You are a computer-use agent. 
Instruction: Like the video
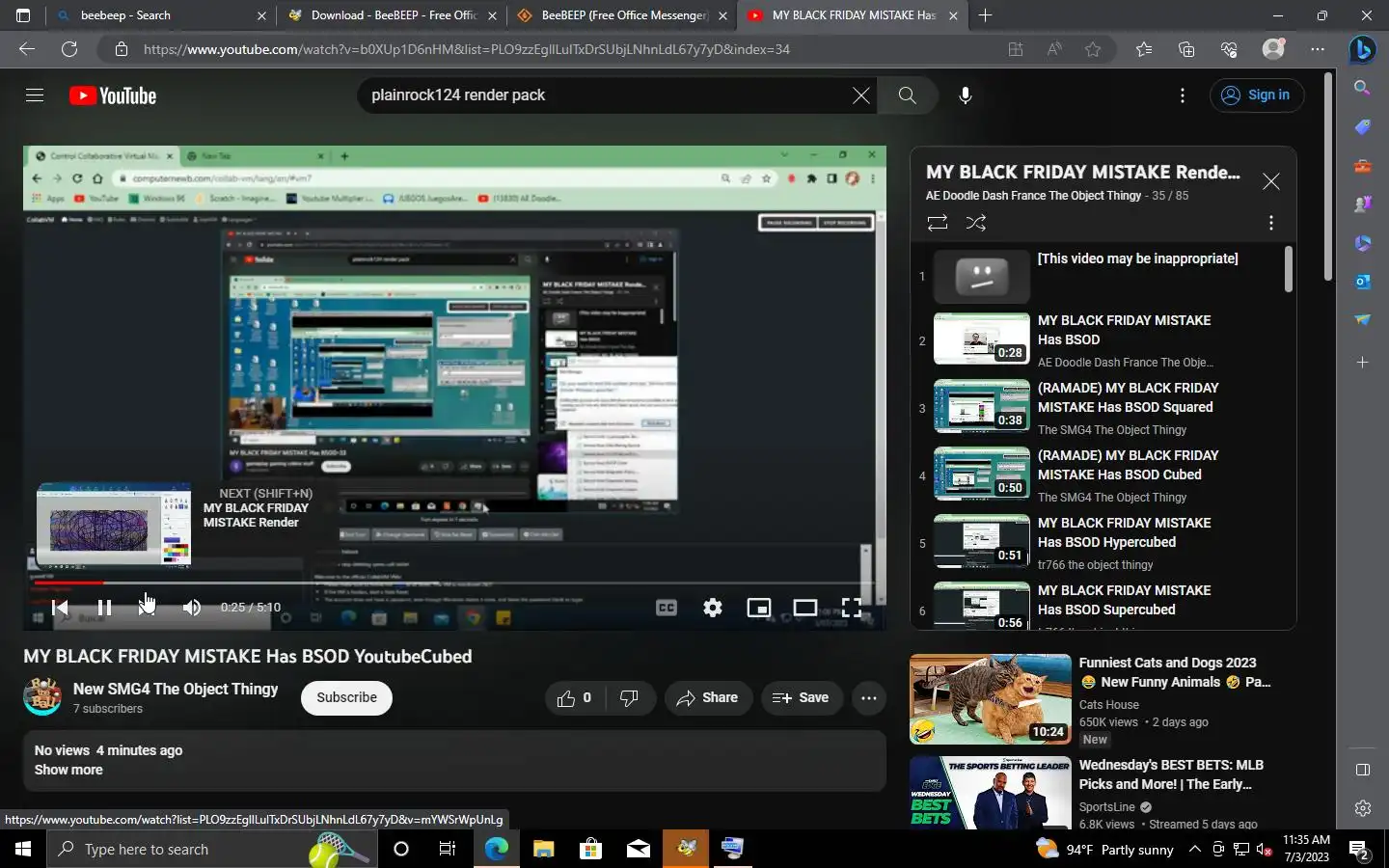click(574, 697)
